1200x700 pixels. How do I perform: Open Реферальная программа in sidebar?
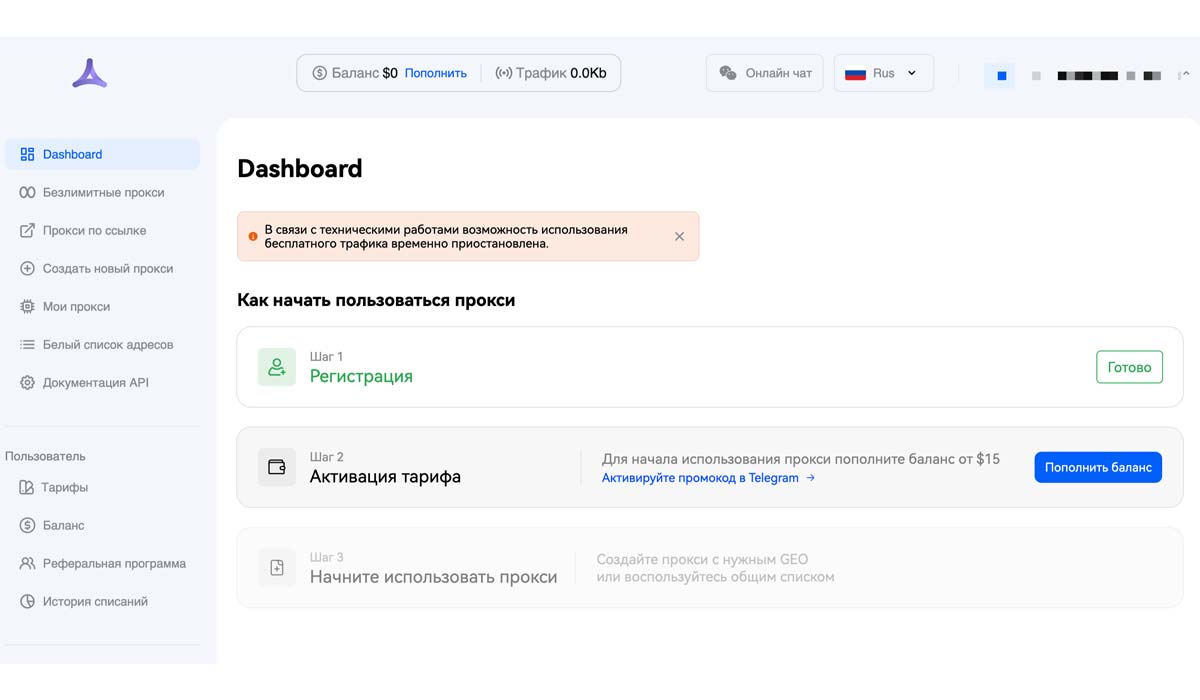pos(114,564)
